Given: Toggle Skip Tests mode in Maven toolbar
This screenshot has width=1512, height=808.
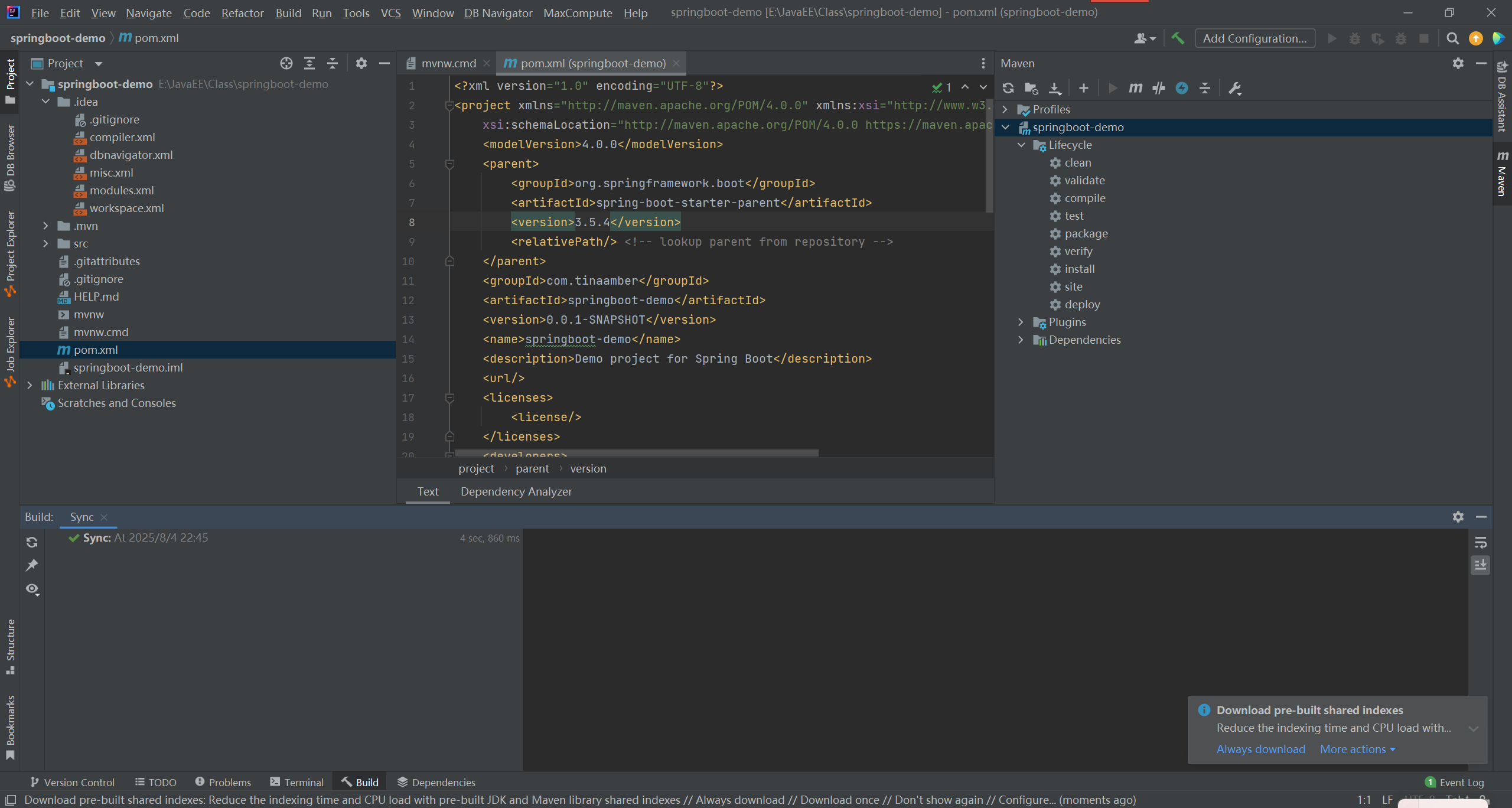Looking at the screenshot, I should [1159, 88].
